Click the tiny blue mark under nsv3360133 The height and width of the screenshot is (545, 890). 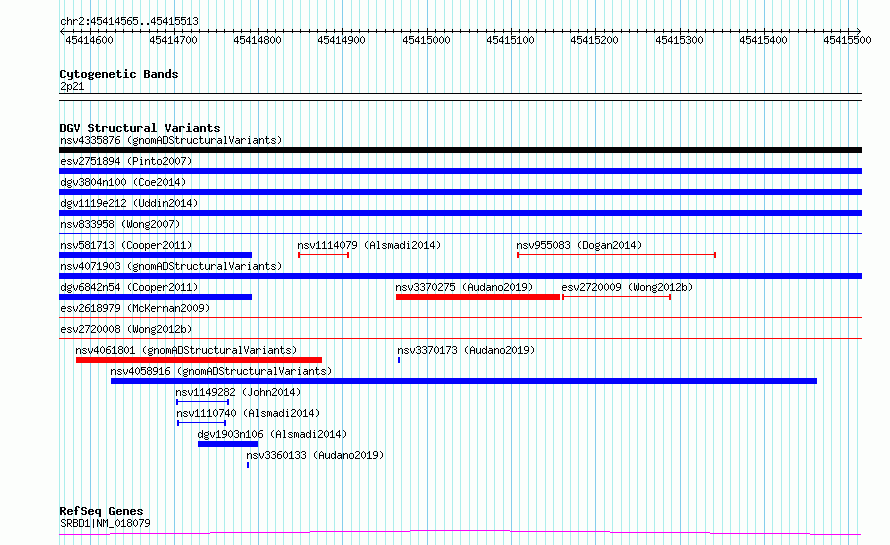coord(248,465)
